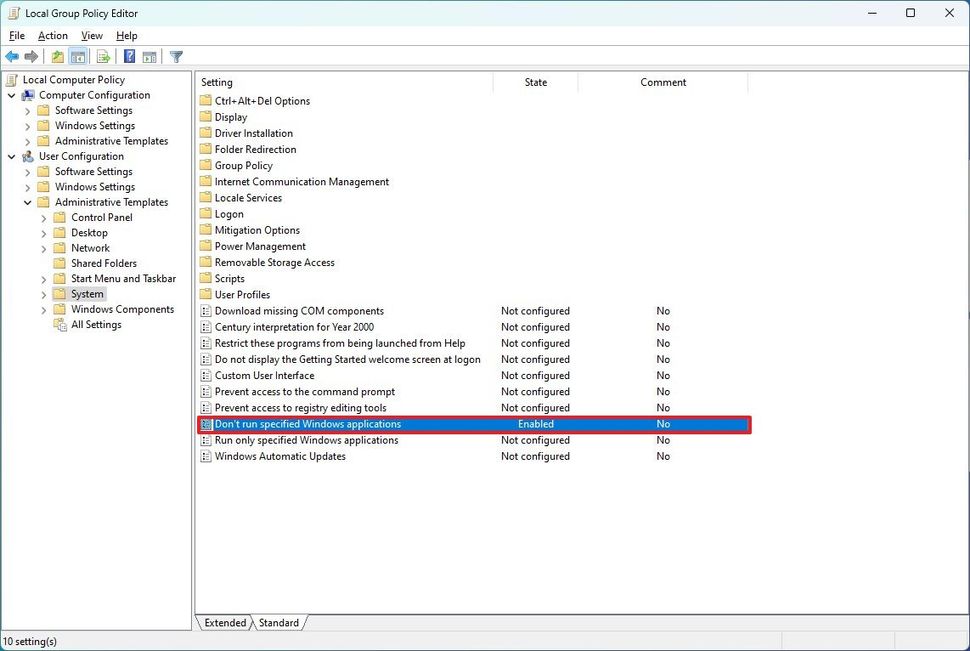Toggle the Show/Hide Console Tree toolbar icon

pyautogui.click(x=78, y=56)
